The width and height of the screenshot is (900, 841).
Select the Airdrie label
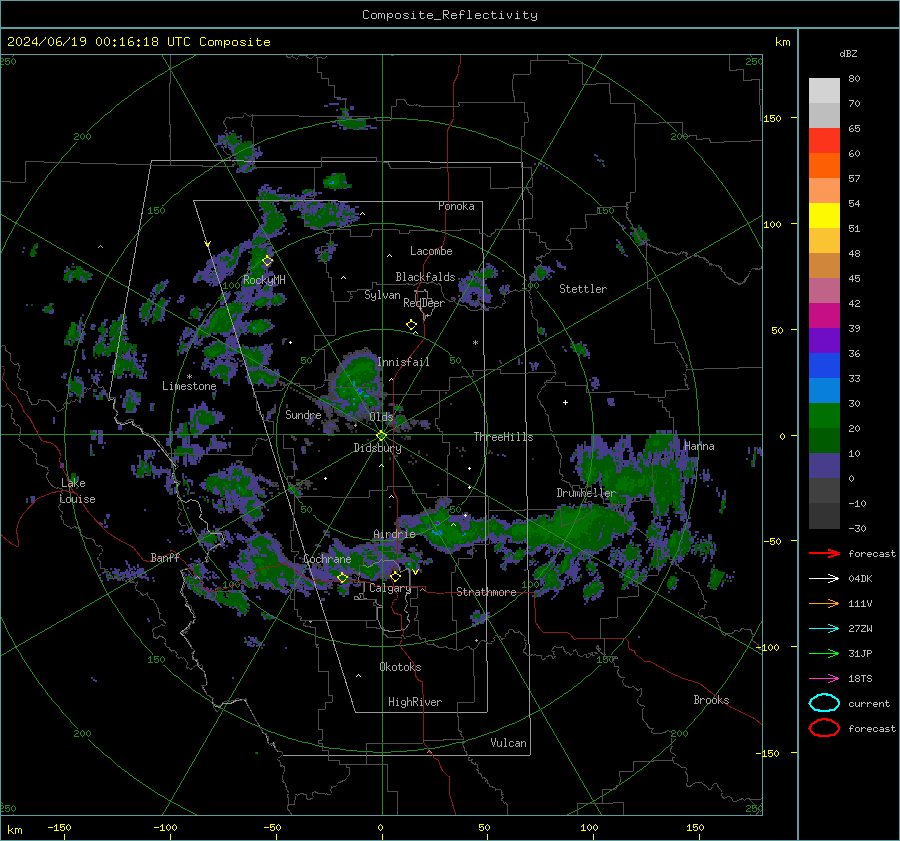pos(394,534)
